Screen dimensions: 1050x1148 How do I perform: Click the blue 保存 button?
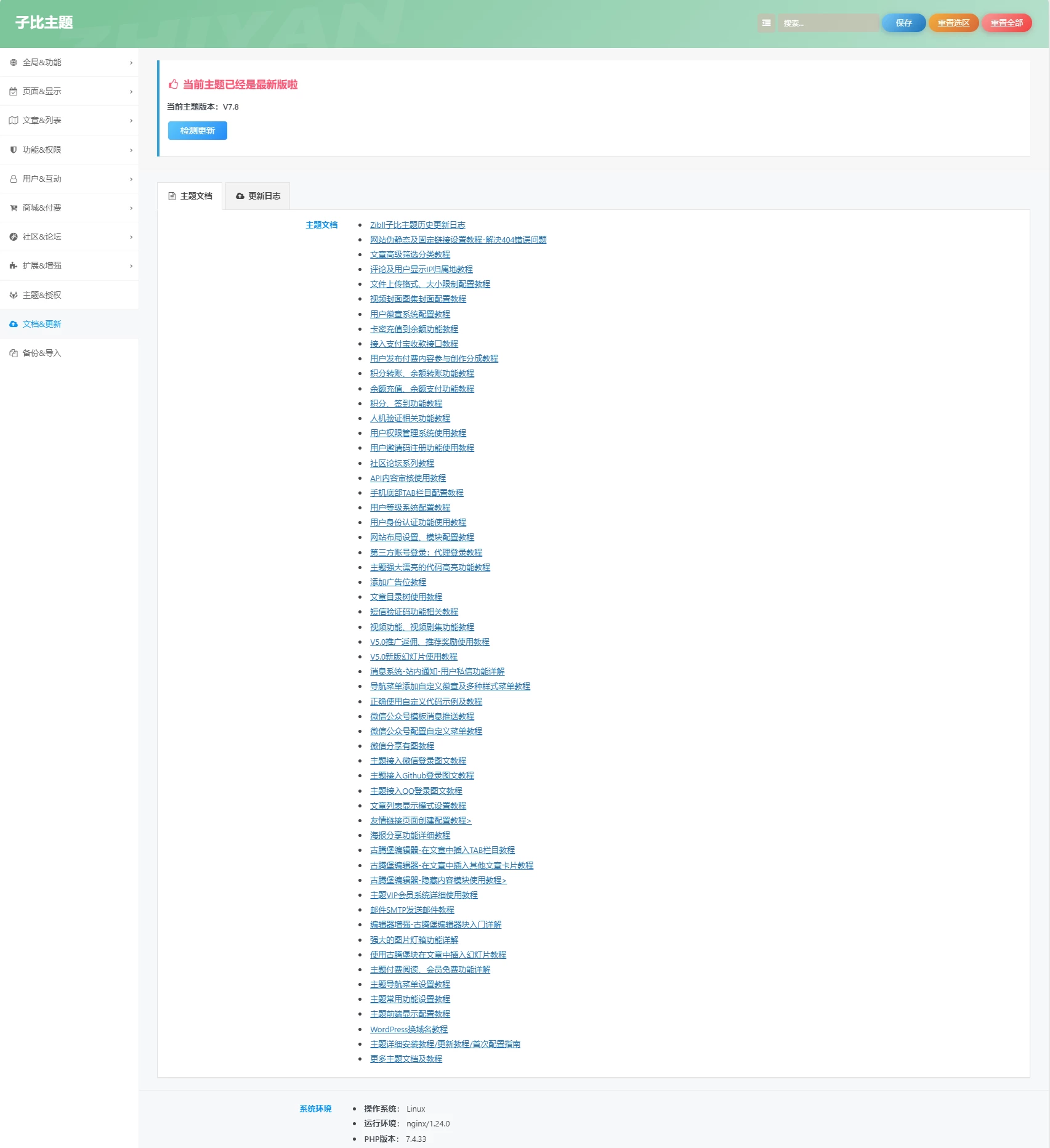pyautogui.click(x=903, y=23)
